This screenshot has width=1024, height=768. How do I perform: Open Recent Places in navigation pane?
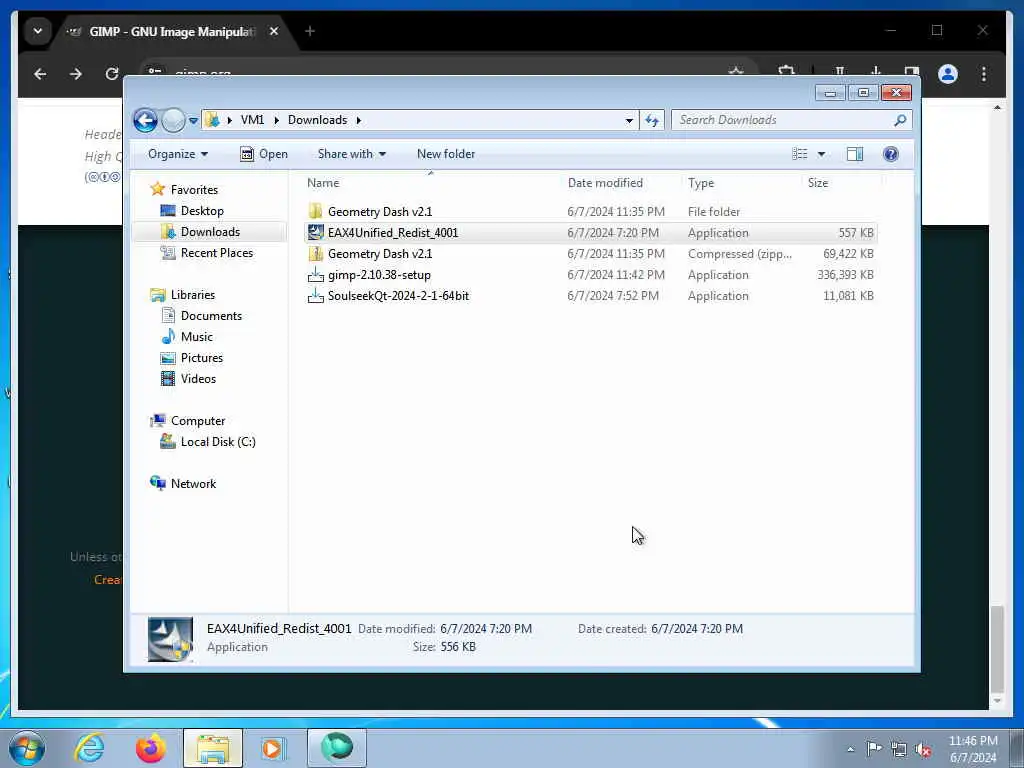(x=217, y=253)
